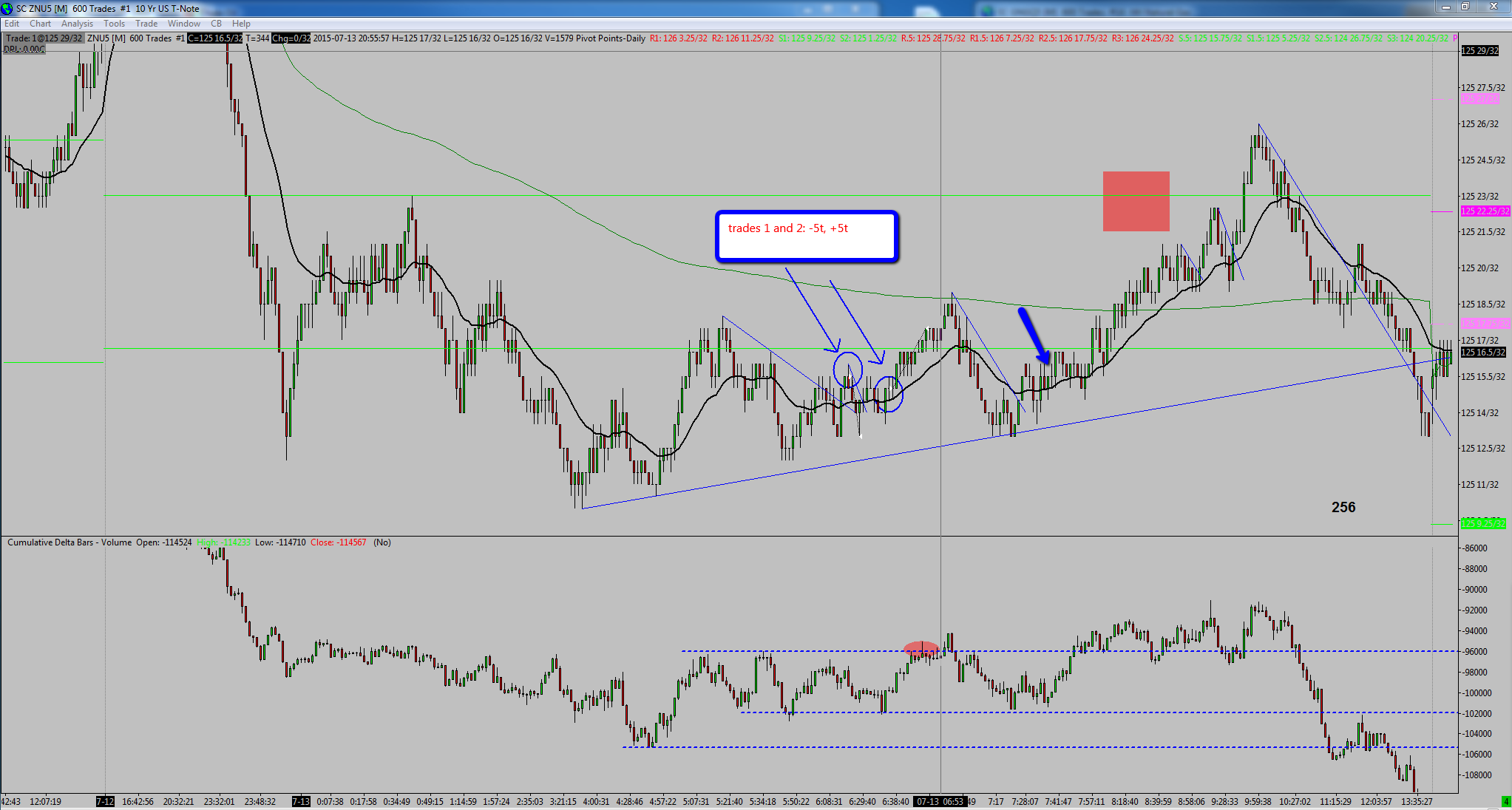Restore down the ZNU5 chart window

pyautogui.click(x=1465, y=7)
